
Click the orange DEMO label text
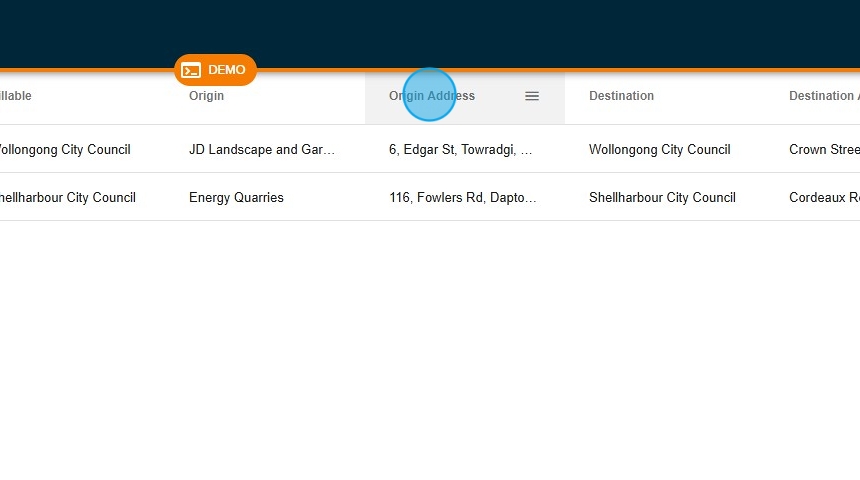pyautogui.click(x=227, y=70)
